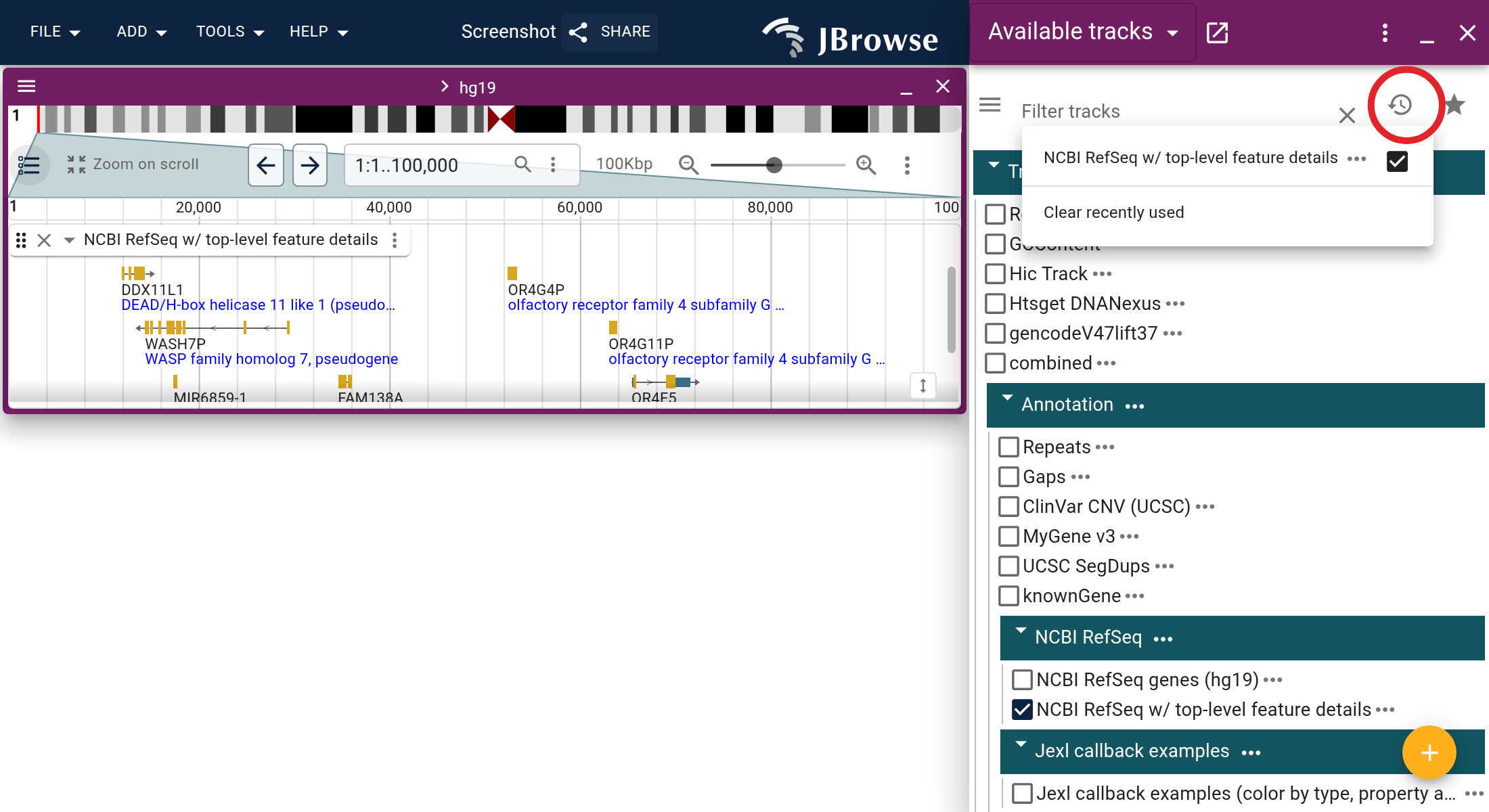Screen dimensions: 1489x812
Task: Toggle Zoom on scroll button
Action: click(x=133, y=164)
